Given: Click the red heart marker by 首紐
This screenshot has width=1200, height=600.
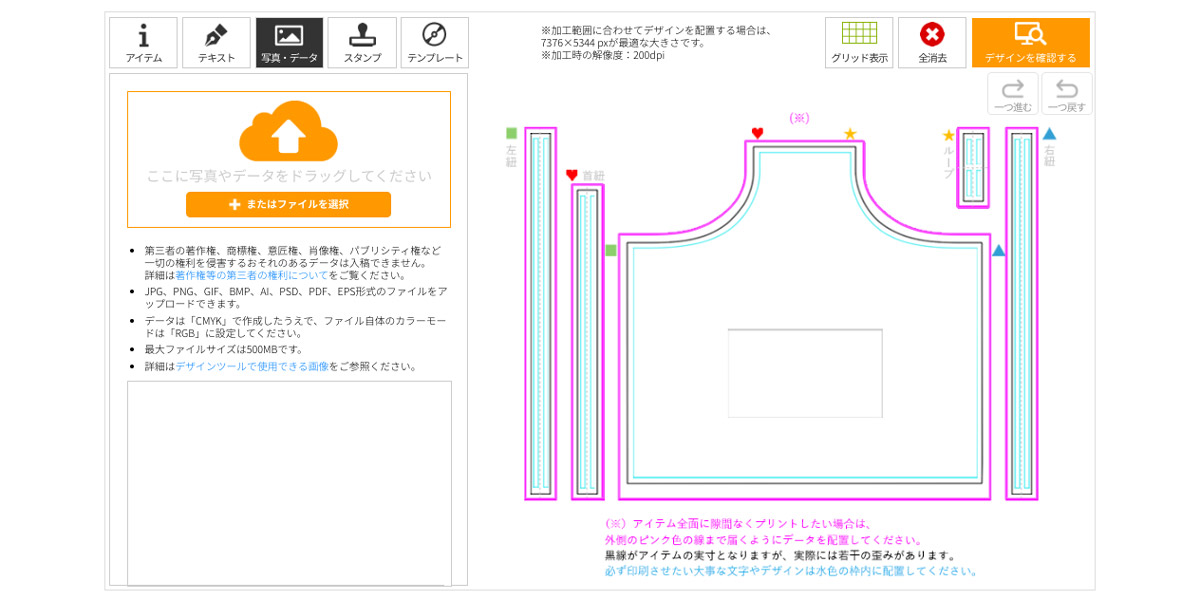Looking at the screenshot, I should pos(572,175).
